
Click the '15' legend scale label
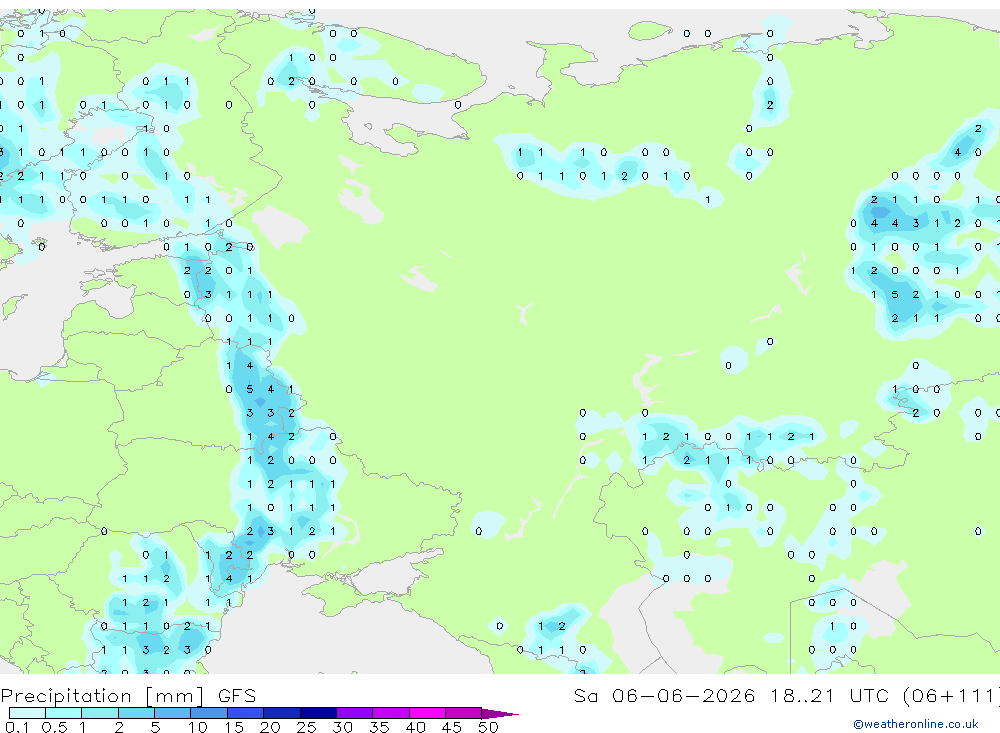233,727
